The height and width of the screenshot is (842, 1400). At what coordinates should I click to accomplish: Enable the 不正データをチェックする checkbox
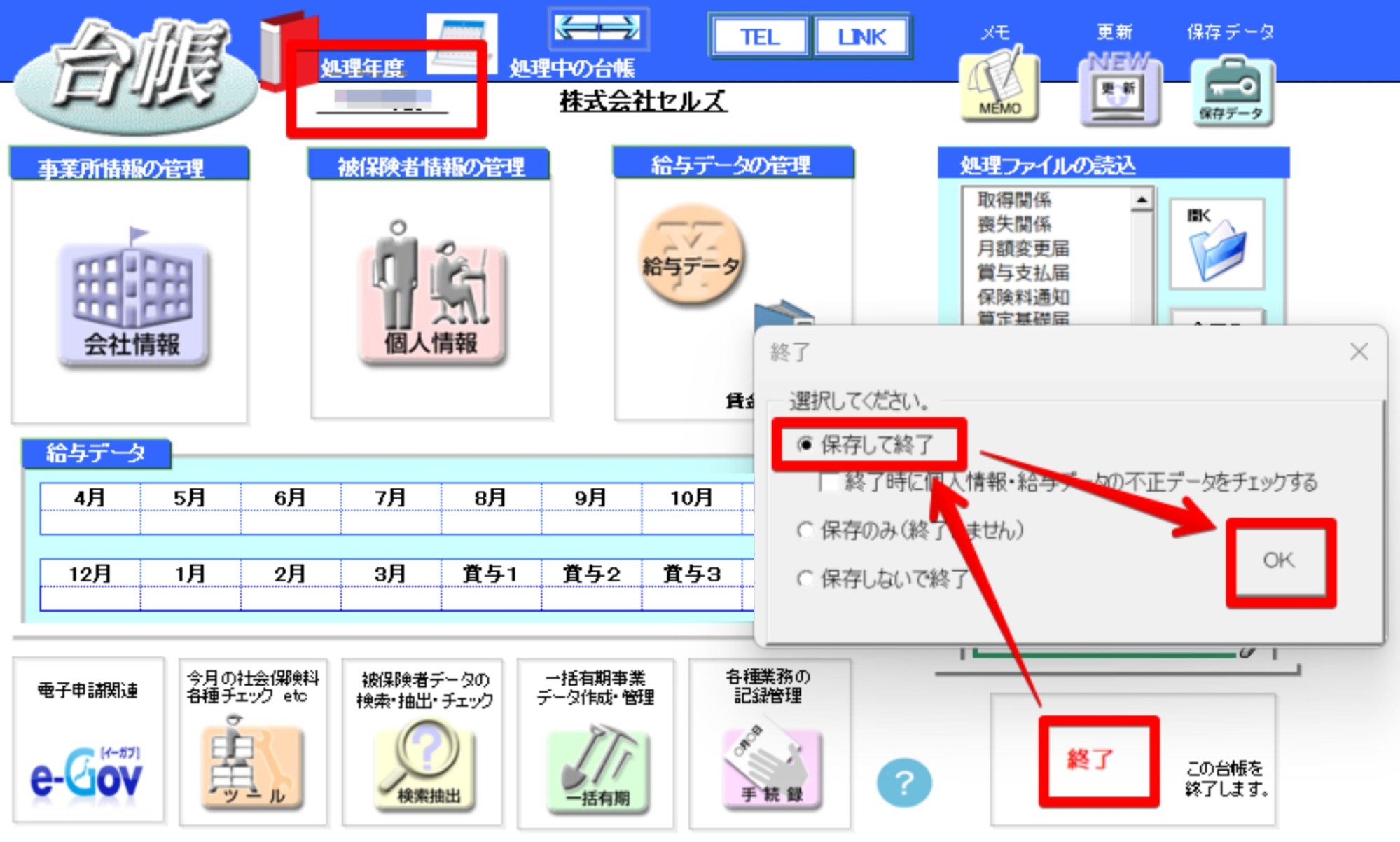point(829,482)
